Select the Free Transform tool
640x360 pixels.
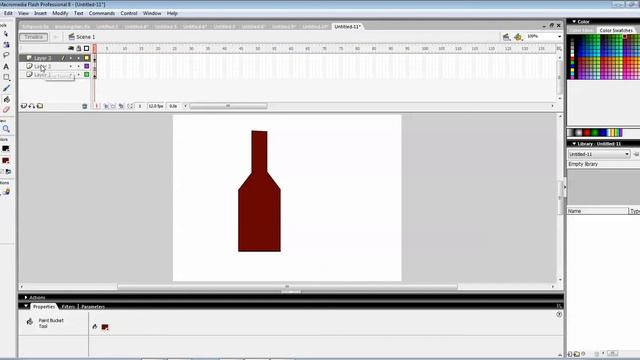click(6, 44)
